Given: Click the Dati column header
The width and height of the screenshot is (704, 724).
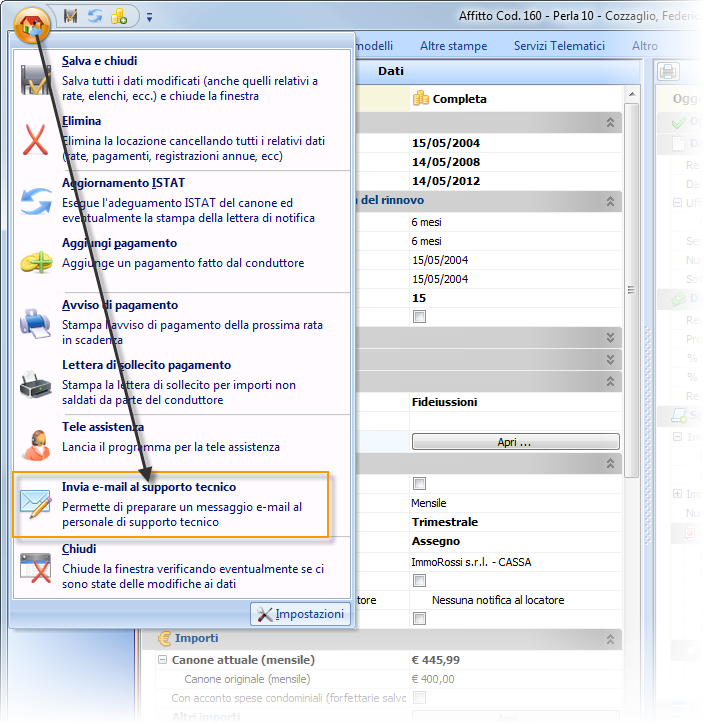Looking at the screenshot, I should pyautogui.click(x=391, y=71).
